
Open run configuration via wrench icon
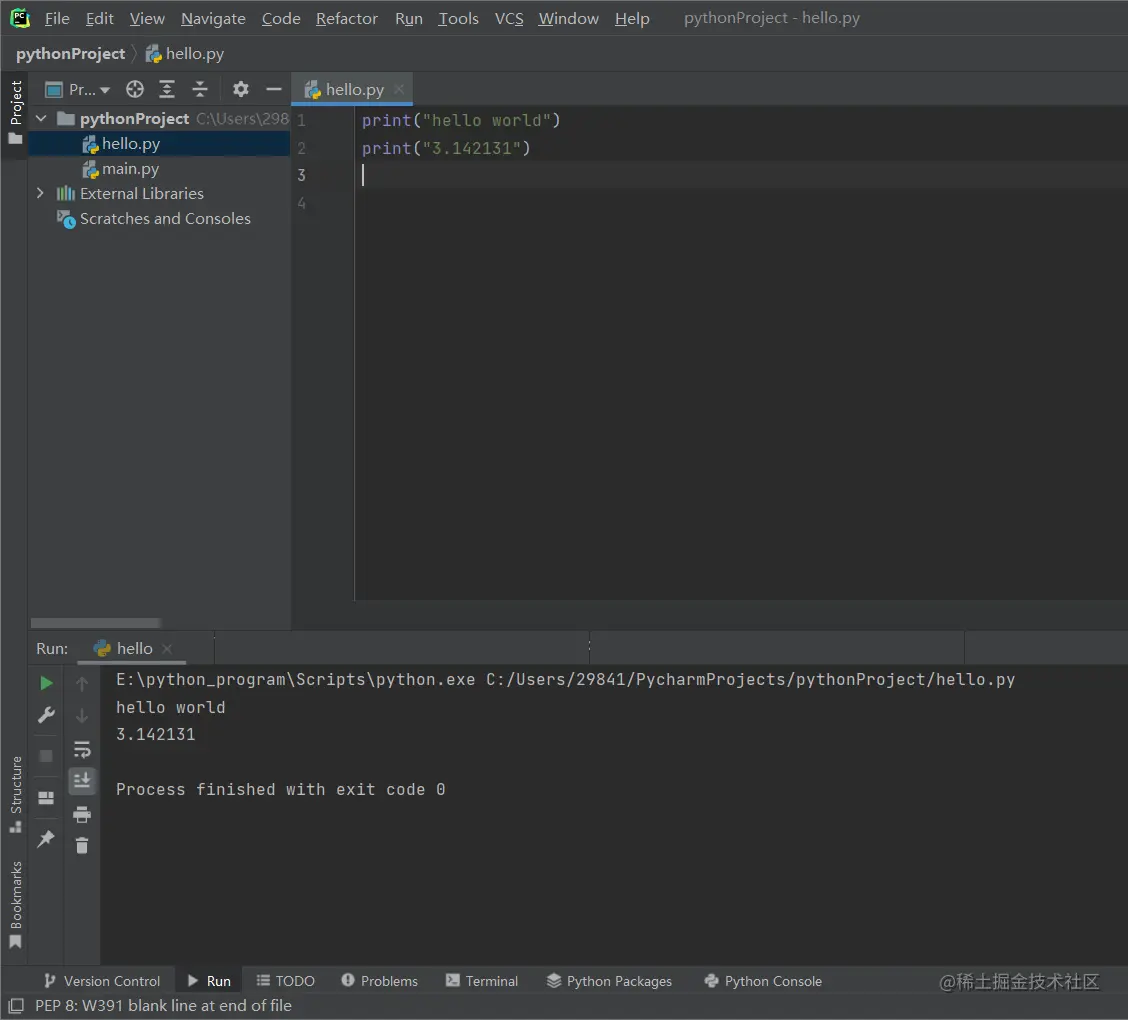pos(46,715)
